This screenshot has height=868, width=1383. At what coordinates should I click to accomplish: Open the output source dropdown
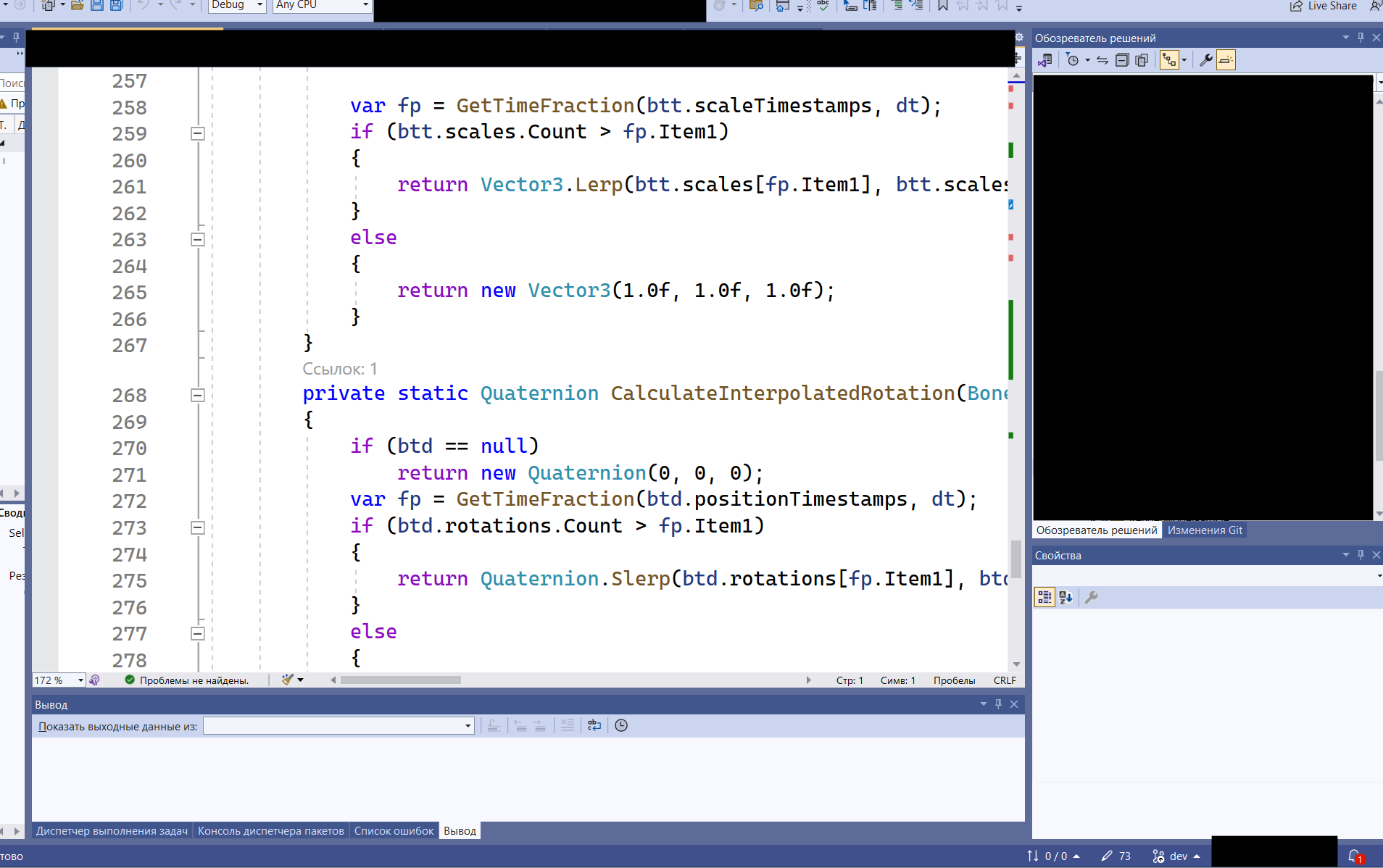coord(339,726)
